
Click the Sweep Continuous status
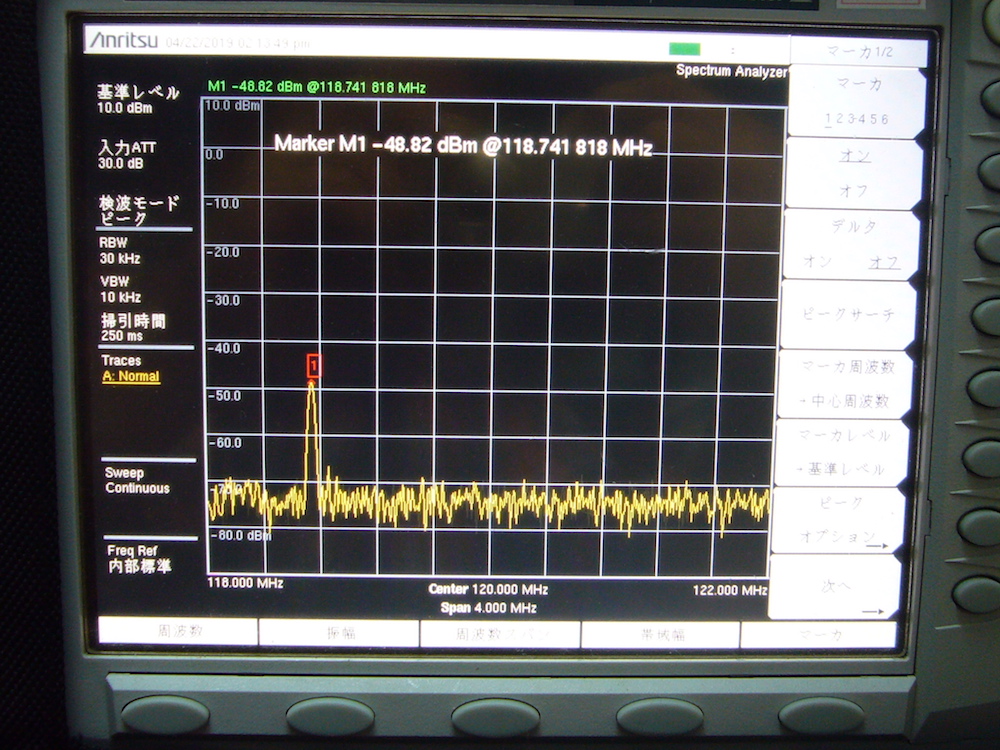click(137, 480)
